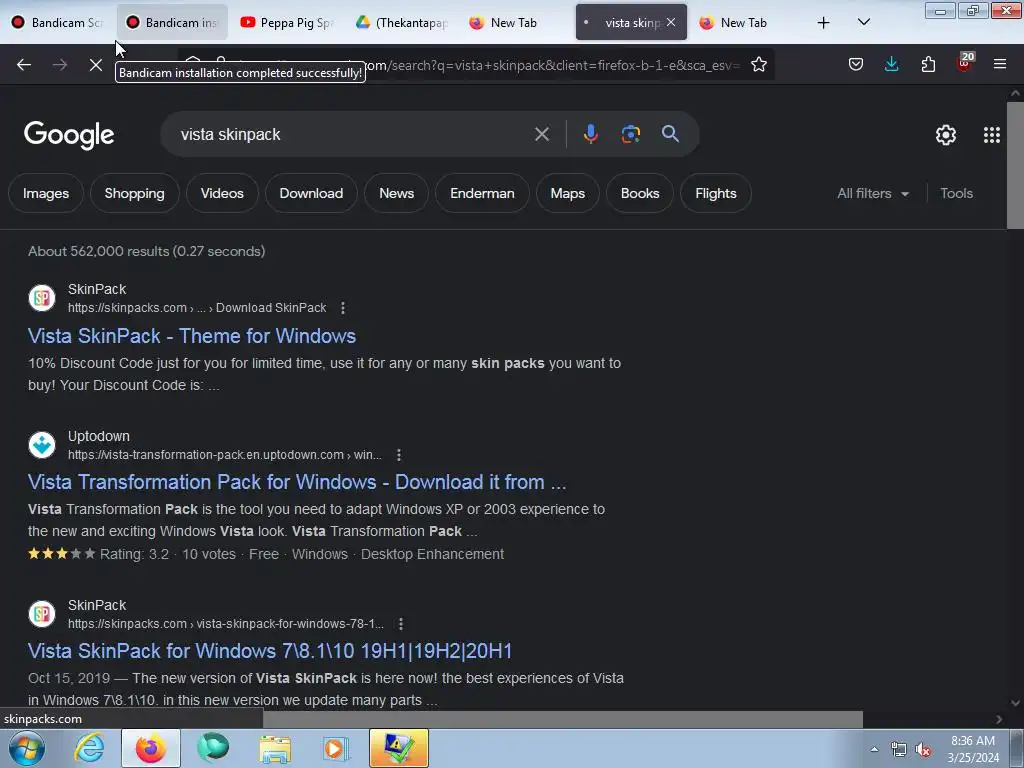The width and height of the screenshot is (1024, 768).
Task: Start a Google voice search
Action: click(590, 134)
